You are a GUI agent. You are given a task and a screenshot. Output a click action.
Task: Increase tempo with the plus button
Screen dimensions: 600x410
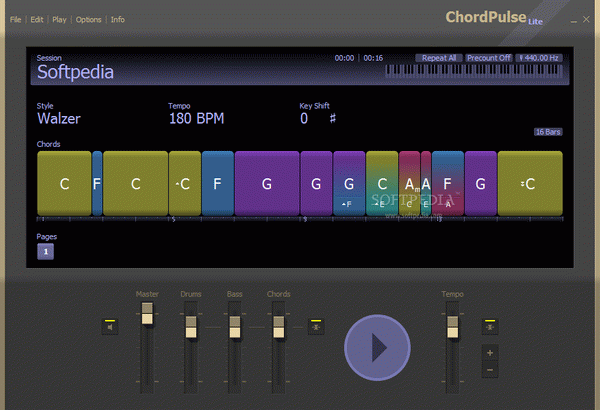pos(490,353)
